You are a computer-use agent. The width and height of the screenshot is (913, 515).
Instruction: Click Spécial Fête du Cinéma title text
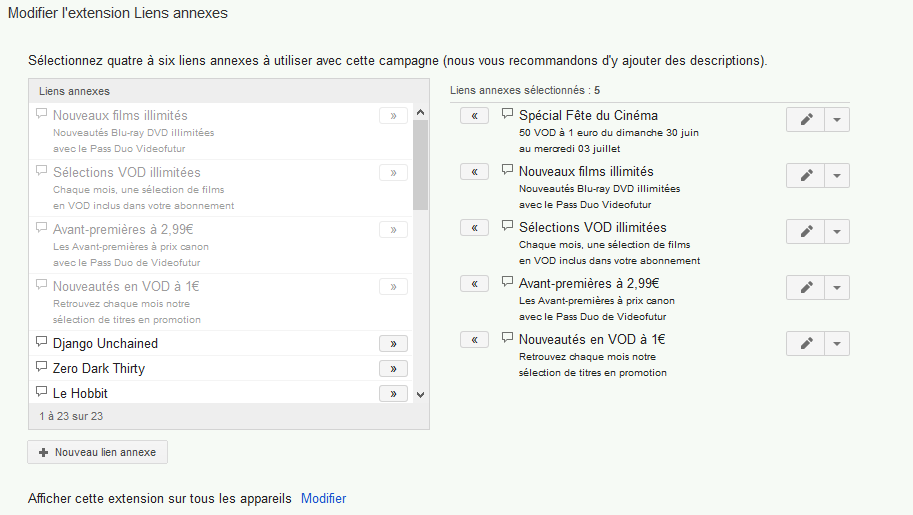588,115
